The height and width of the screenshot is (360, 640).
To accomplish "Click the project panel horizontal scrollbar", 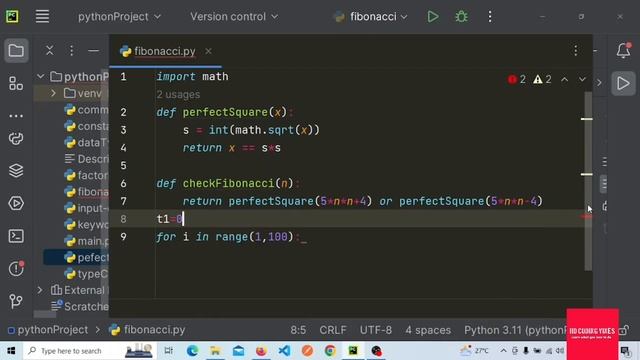I will [x=45, y=315].
